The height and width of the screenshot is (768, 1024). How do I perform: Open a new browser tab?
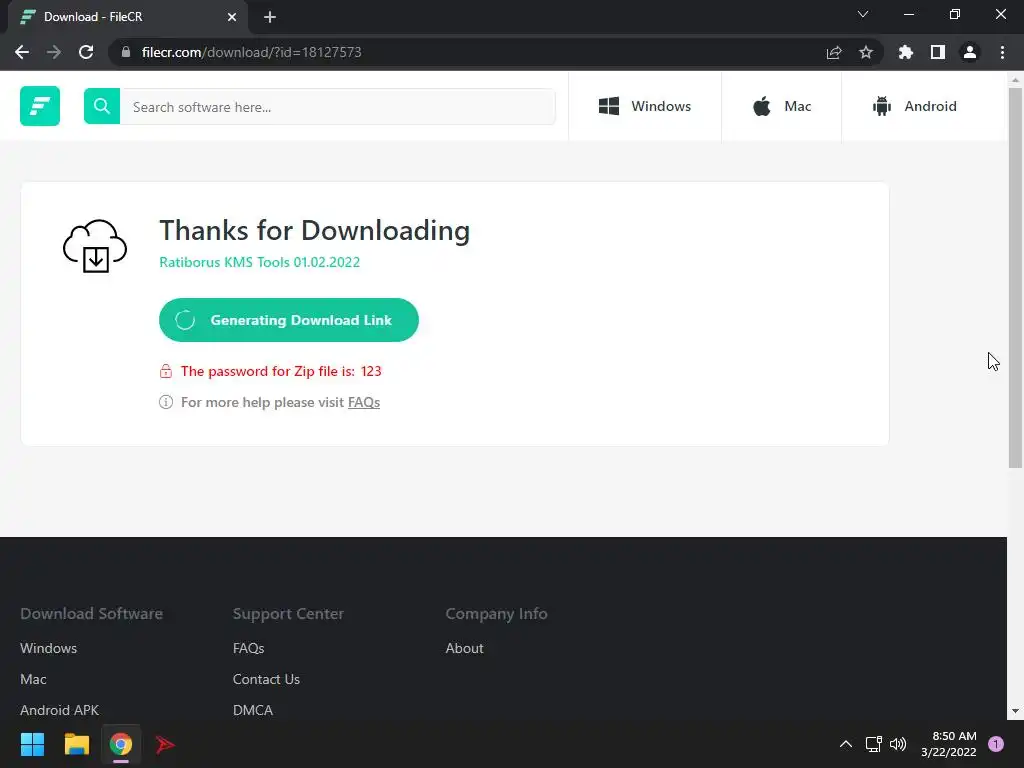pyautogui.click(x=270, y=17)
